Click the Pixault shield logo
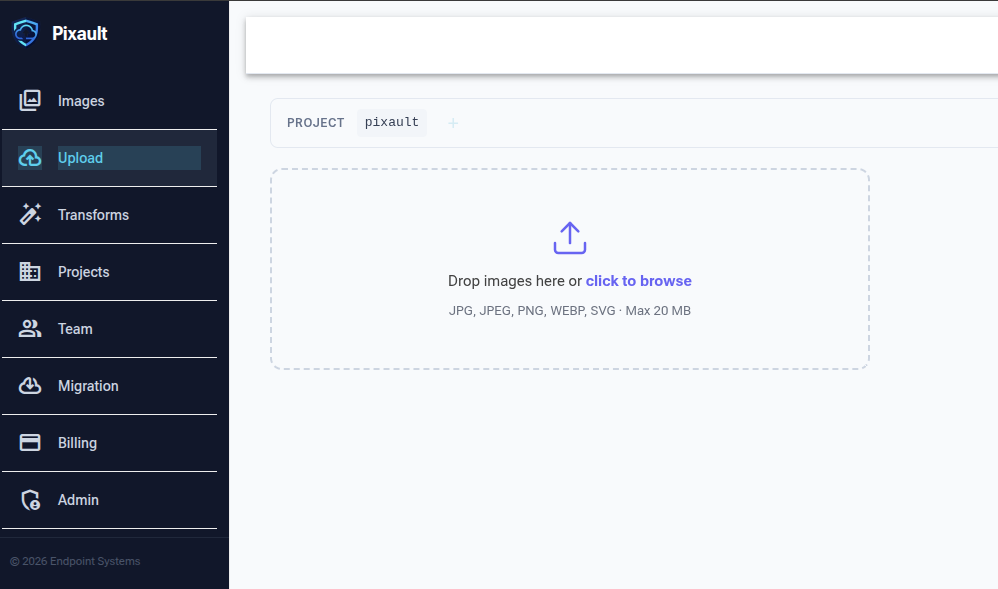 pos(26,33)
